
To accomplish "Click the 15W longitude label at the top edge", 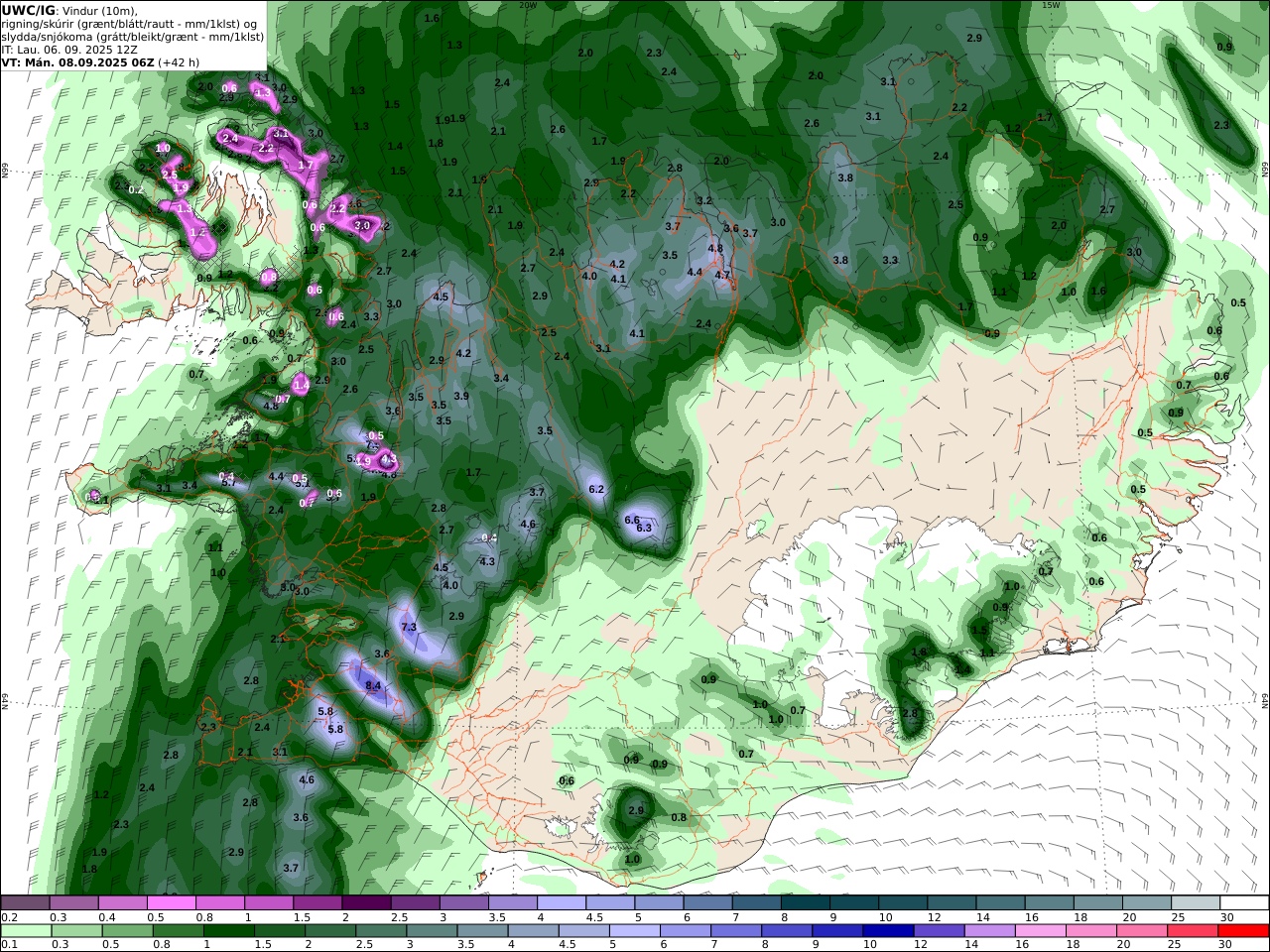I will [x=1052, y=5].
